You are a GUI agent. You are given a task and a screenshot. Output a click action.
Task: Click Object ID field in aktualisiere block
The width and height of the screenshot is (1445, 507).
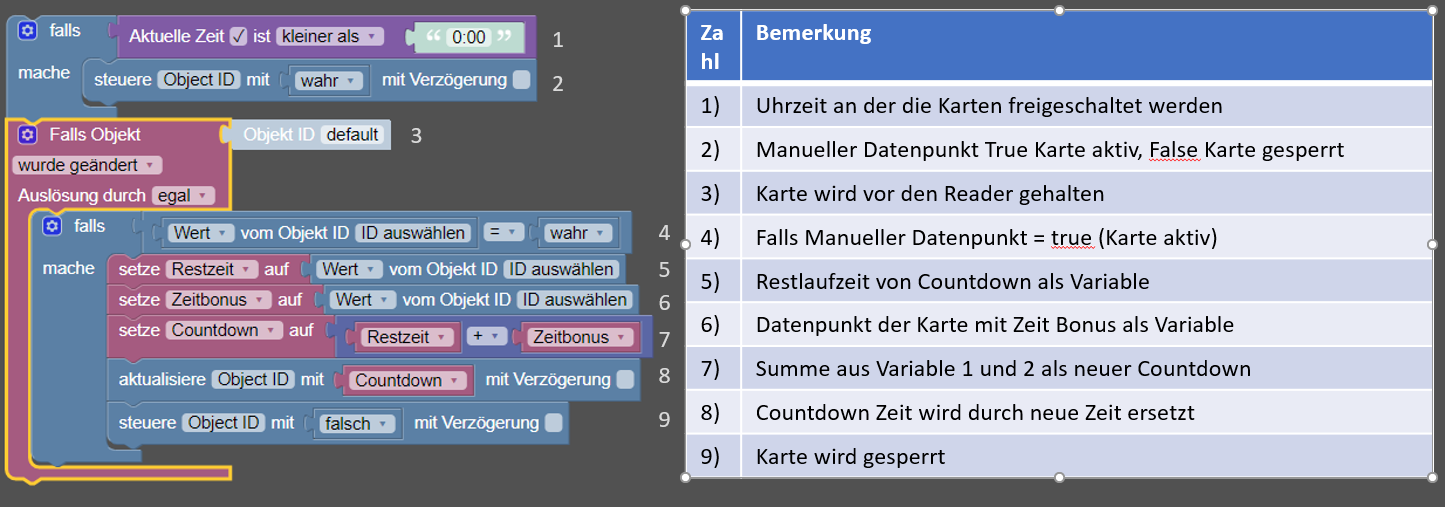(255, 379)
